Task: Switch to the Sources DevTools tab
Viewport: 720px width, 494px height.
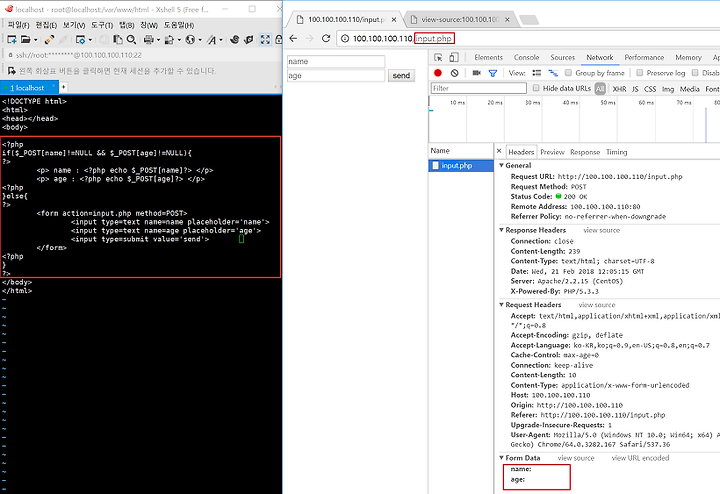Action: pos(562,57)
